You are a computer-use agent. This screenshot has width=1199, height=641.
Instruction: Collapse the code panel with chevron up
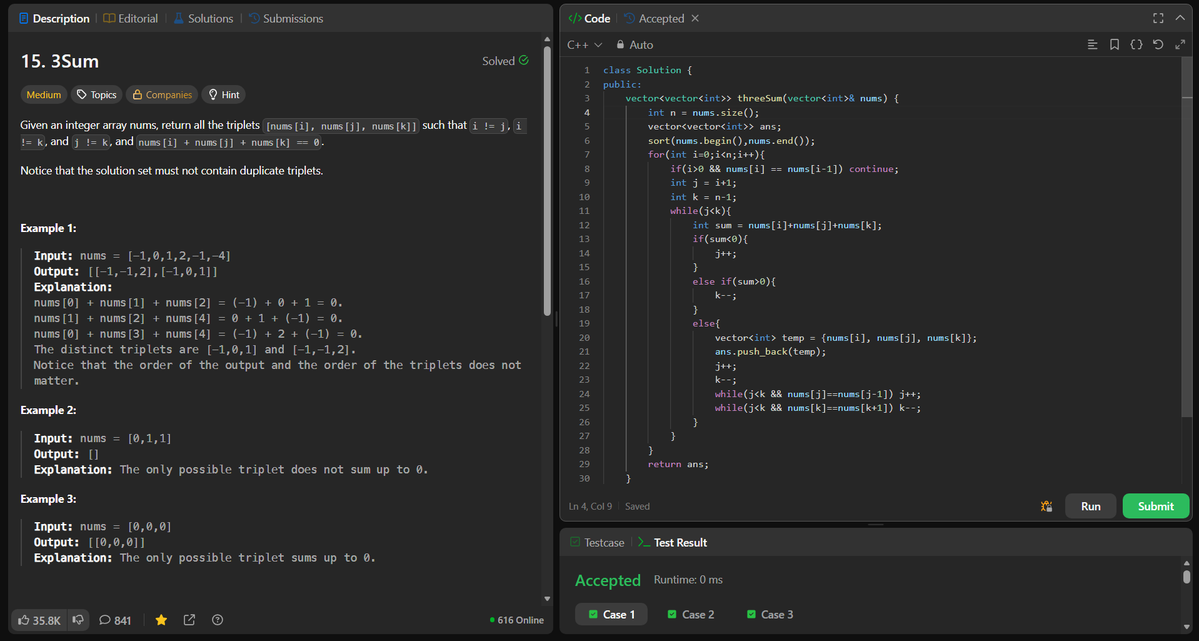click(1180, 18)
